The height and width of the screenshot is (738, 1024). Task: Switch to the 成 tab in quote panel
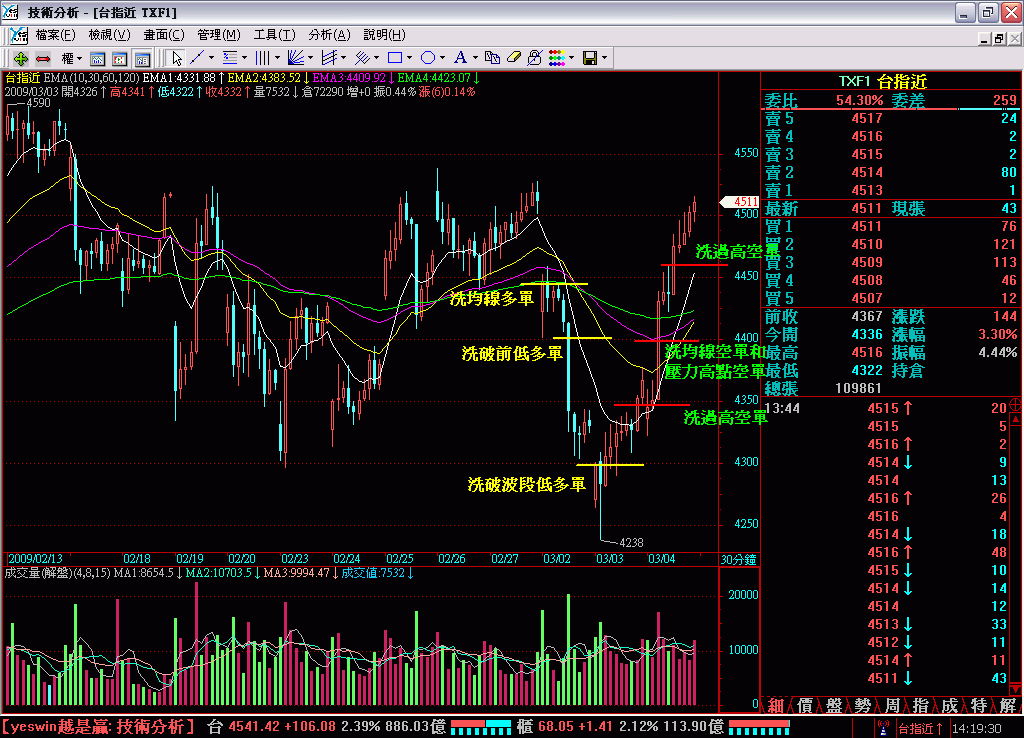950,705
